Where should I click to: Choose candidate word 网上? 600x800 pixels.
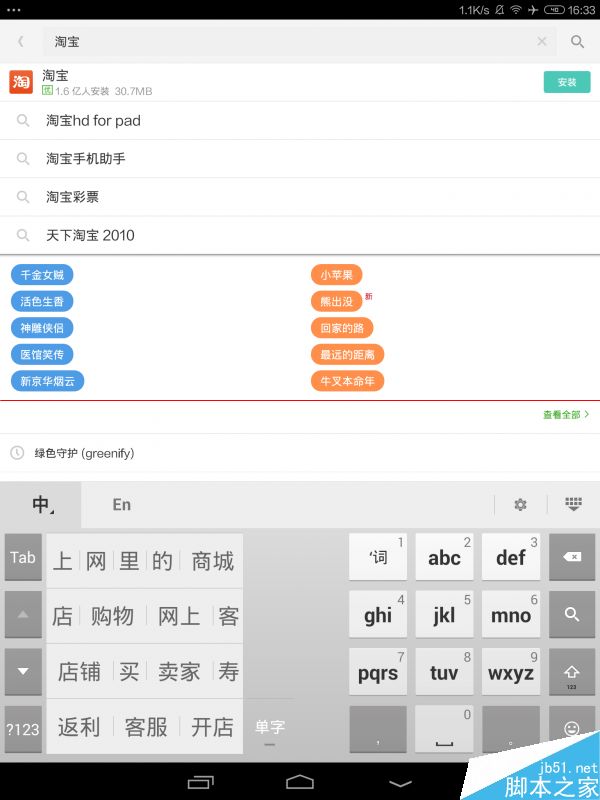(x=179, y=616)
